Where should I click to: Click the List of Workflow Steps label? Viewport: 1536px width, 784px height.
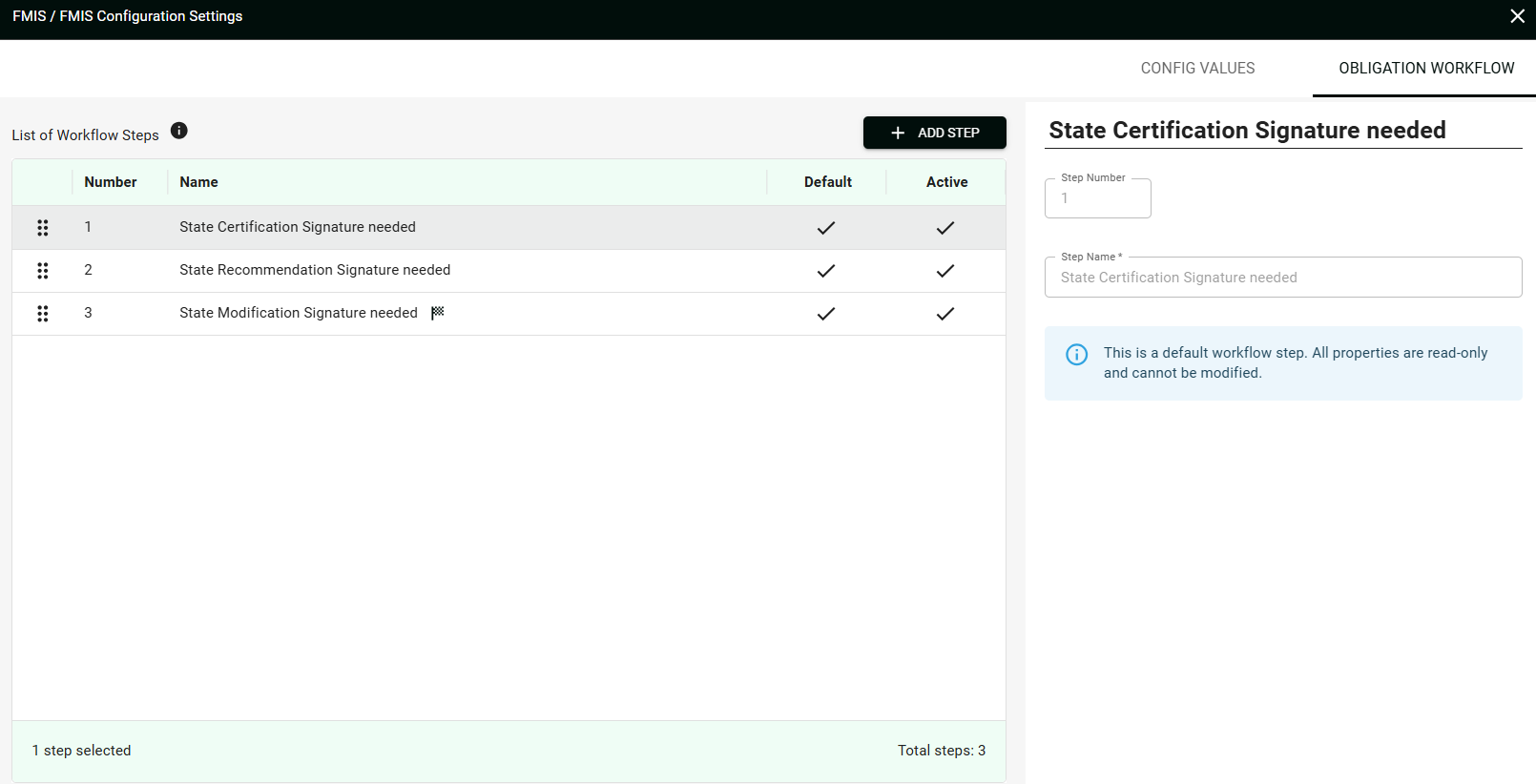click(x=85, y=135)
